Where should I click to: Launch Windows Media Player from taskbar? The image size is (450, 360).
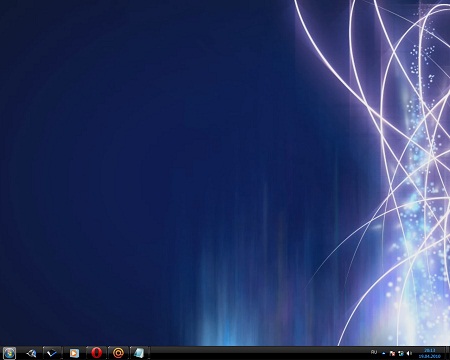coord(74,353)
